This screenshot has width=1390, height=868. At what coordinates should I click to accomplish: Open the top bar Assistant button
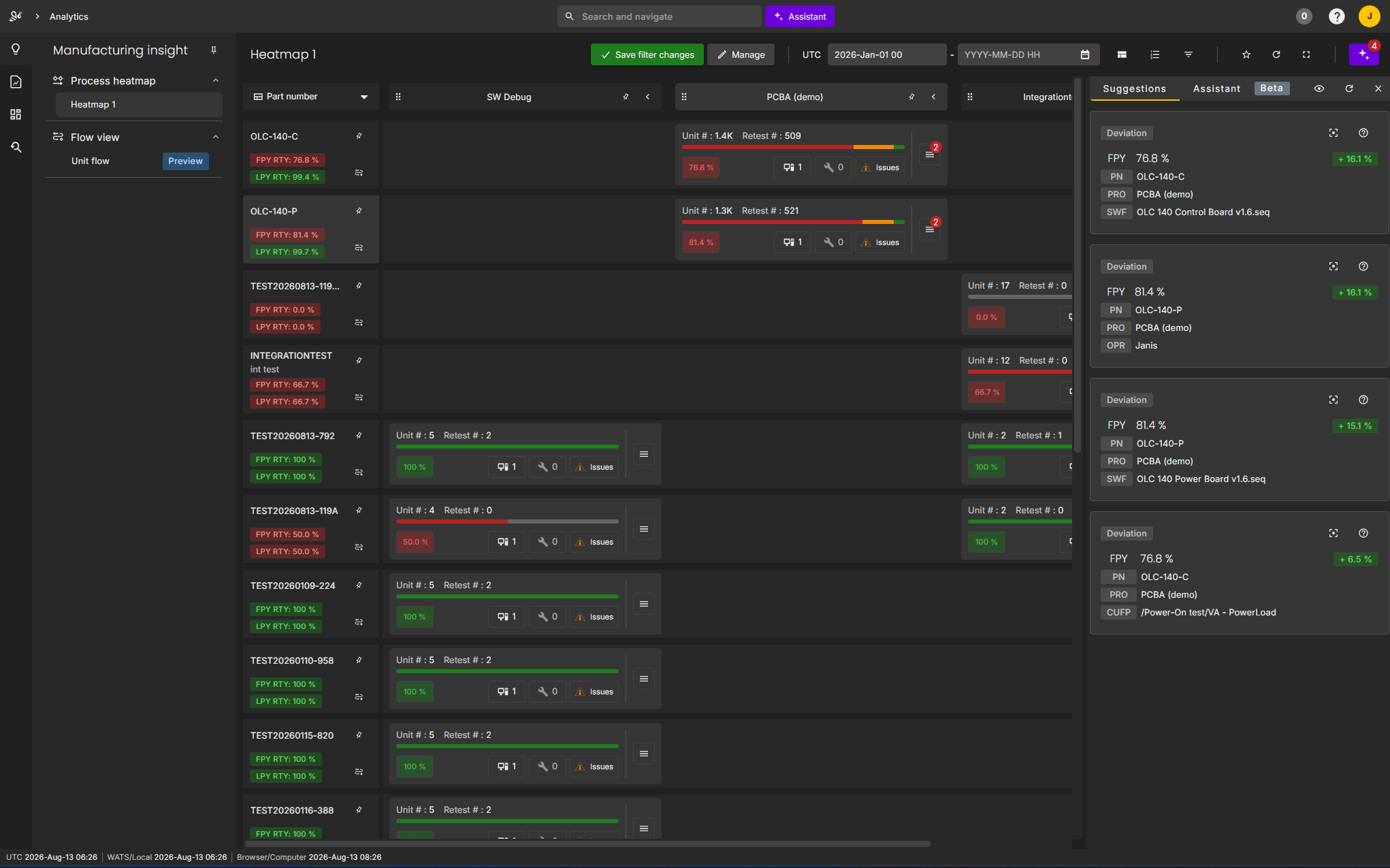pos(800,16)
